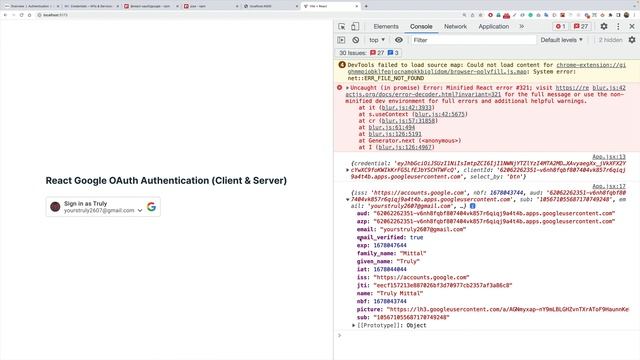Open console settings gear next to 2 hidden

(632, 40)
